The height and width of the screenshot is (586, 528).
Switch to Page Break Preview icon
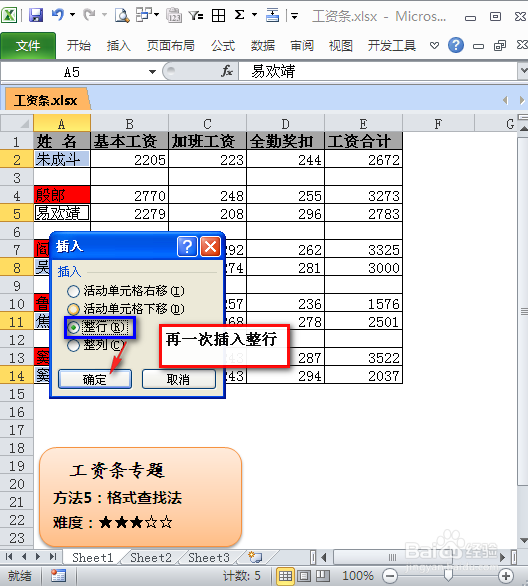tap(323, 576)
